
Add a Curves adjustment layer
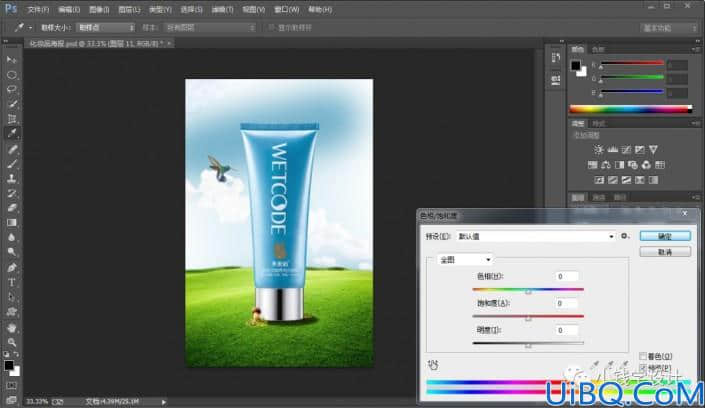click(x=626, y=149)
